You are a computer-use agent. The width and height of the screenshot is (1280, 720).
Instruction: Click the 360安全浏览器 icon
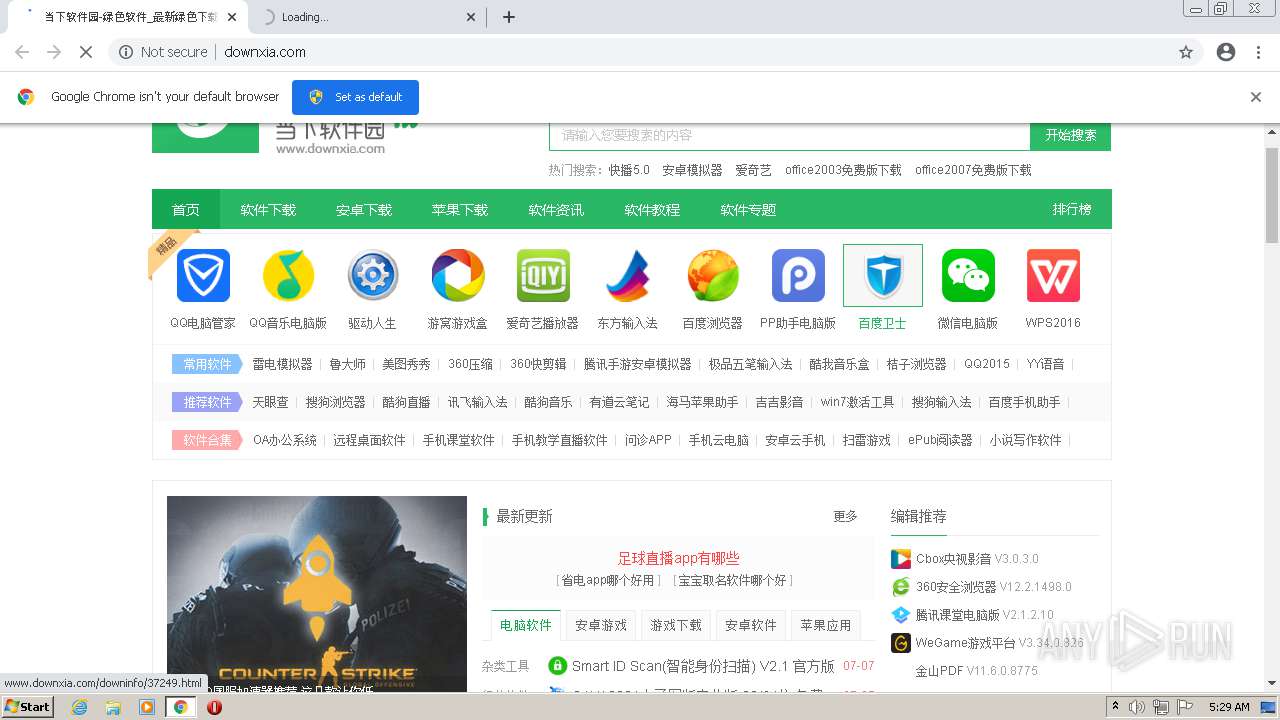point(901,587)
